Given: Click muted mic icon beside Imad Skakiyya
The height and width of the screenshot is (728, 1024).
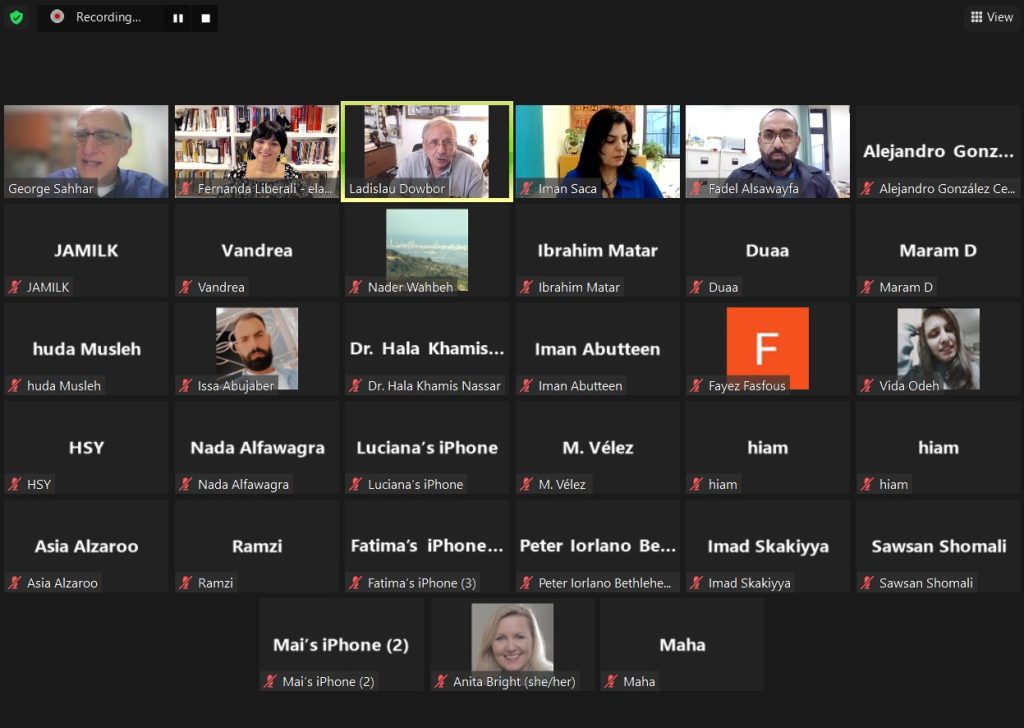Looking at the screenshot, I should (697, 583).
